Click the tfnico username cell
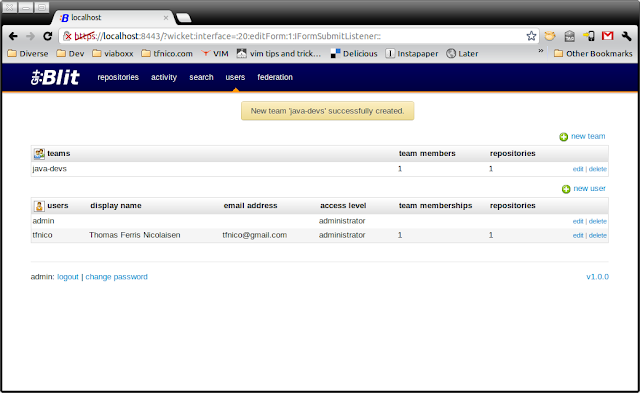The image size is (640, 393). 42,235
